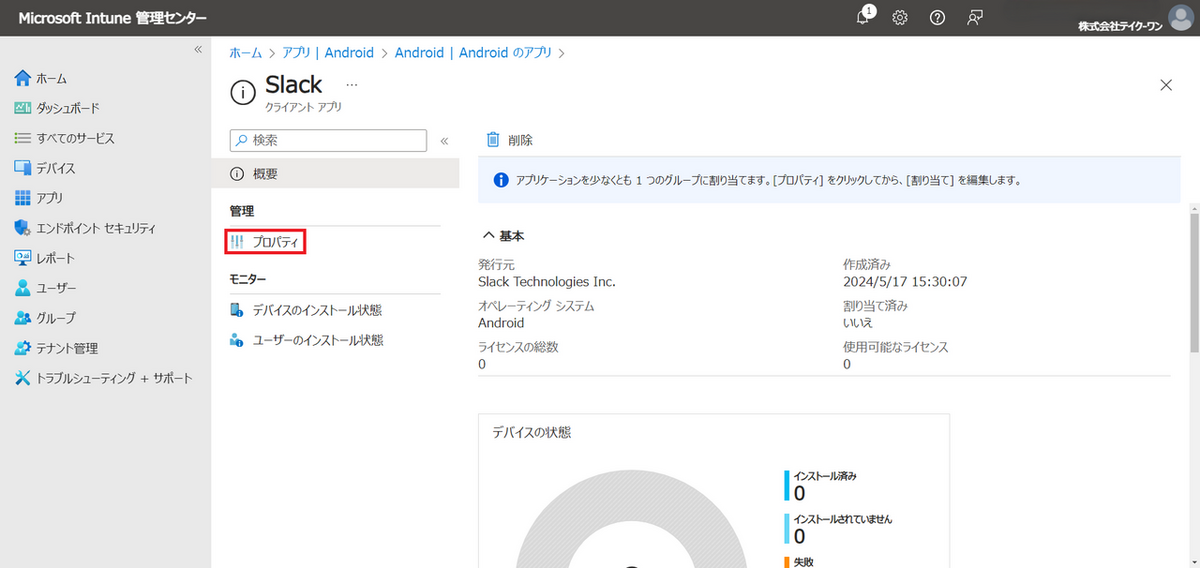Open ユーザーのインストール状態 monitor page
This screenshot has width=1200, height=568.
[x=306, y=340]
